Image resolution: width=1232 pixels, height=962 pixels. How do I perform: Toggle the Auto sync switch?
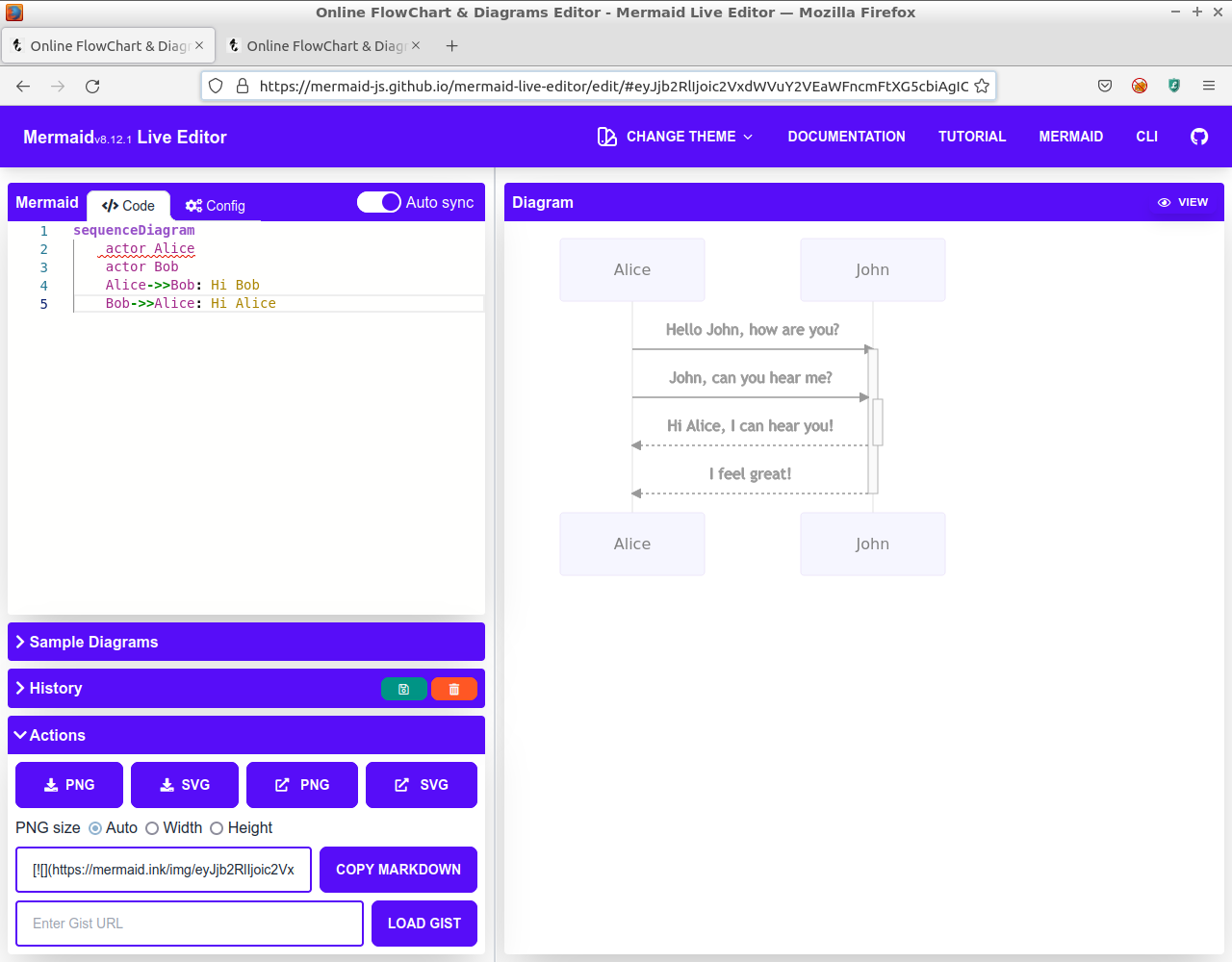tap(379, 202)
